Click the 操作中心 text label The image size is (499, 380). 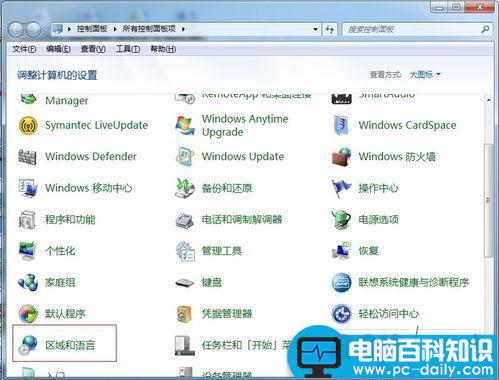click(379, 188)
